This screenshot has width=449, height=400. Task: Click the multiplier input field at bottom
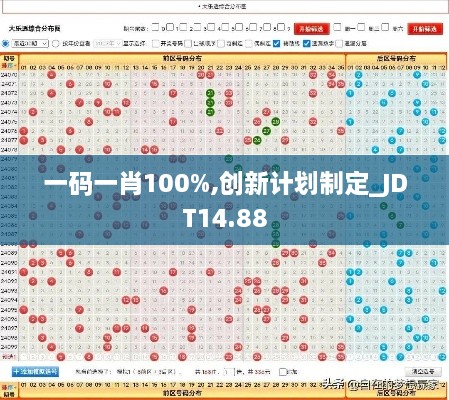[229, 372]
